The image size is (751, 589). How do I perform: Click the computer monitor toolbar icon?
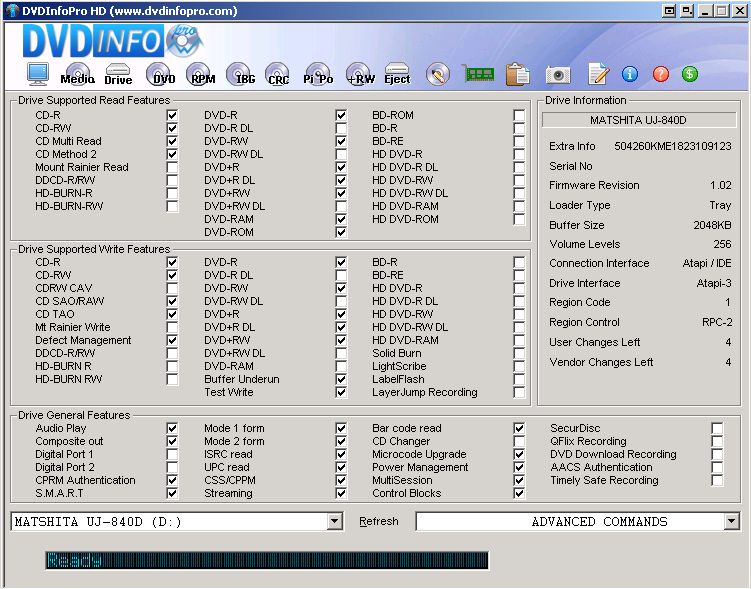pyautogui.click(x=38, y=74)
